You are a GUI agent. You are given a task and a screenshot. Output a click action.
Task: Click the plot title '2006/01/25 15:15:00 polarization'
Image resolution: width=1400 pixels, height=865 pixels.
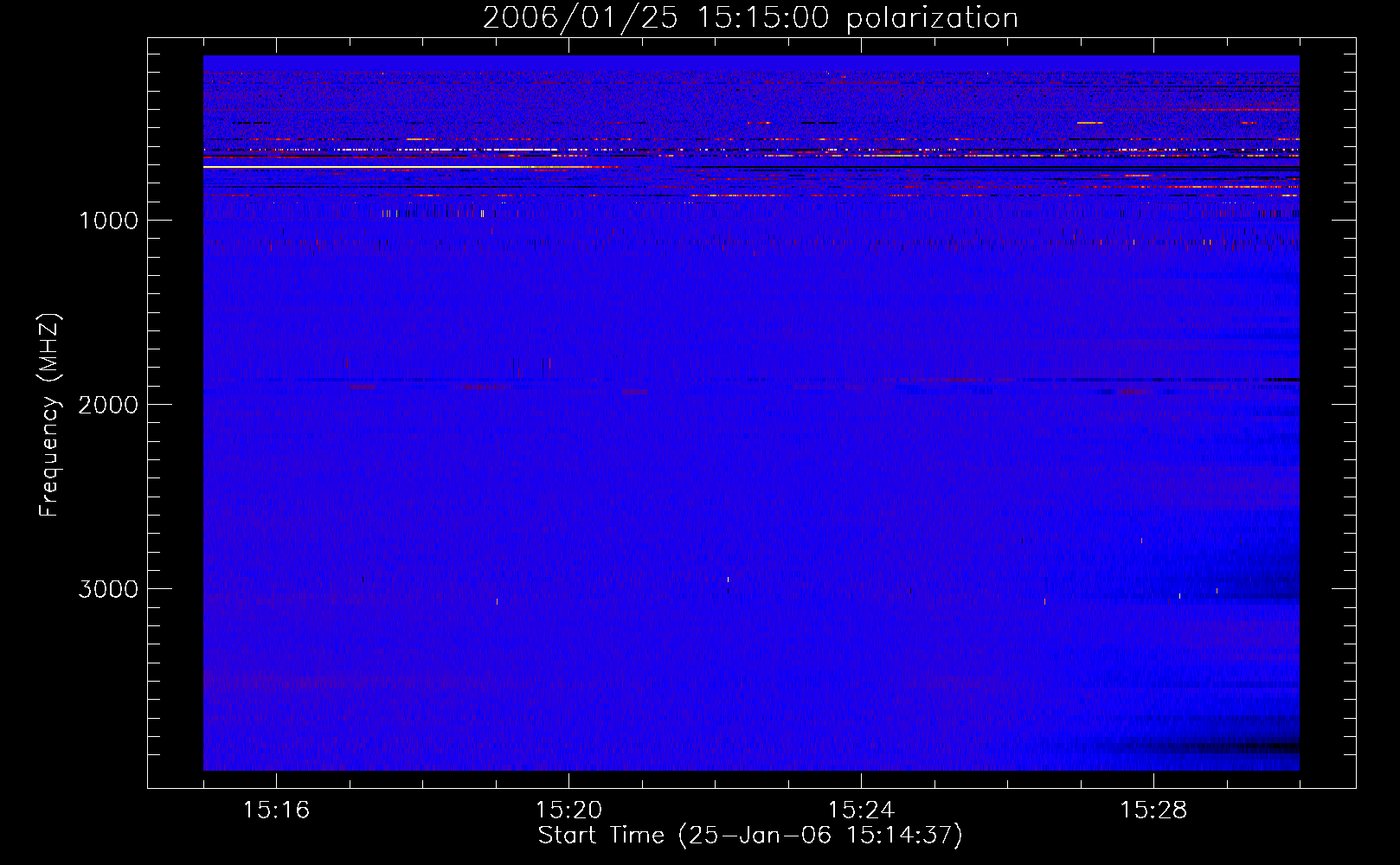click(x=750, y=18)
